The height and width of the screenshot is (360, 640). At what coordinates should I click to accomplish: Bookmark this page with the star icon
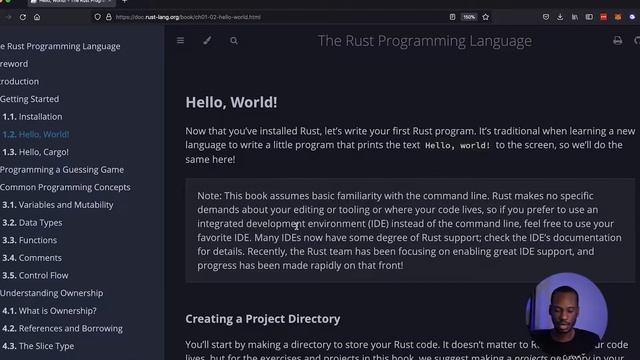click(486, 17)
